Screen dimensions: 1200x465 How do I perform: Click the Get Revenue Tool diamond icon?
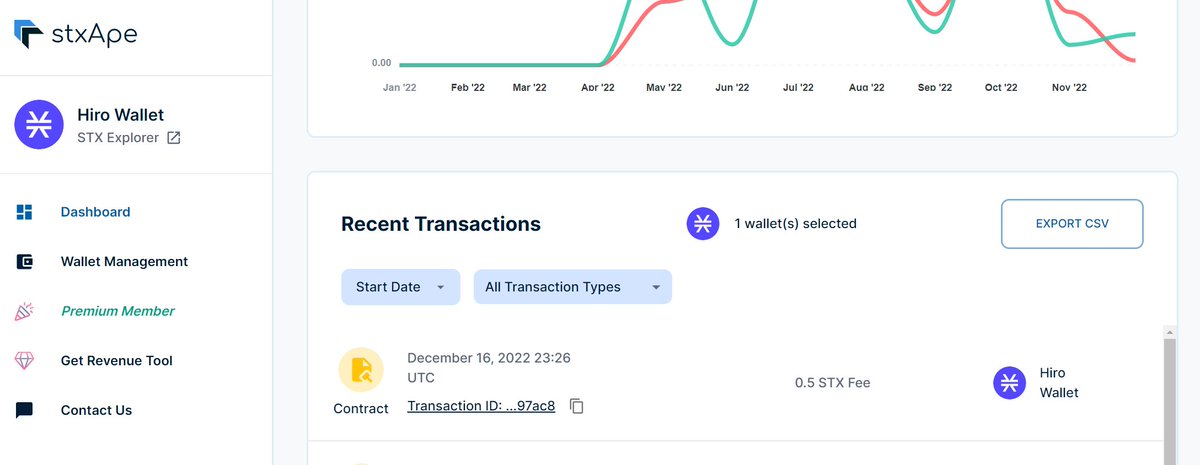pos(25,361)
